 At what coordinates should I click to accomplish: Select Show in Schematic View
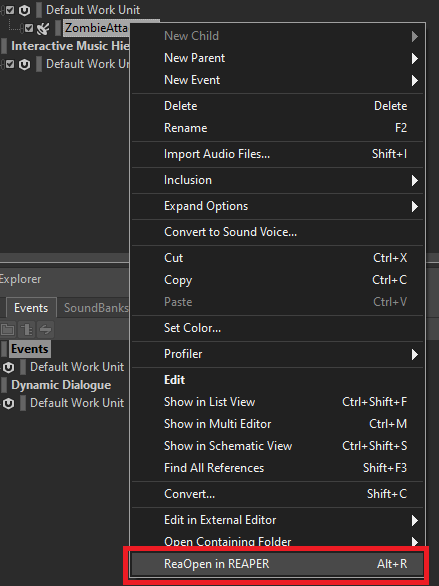tap(277, 446)
